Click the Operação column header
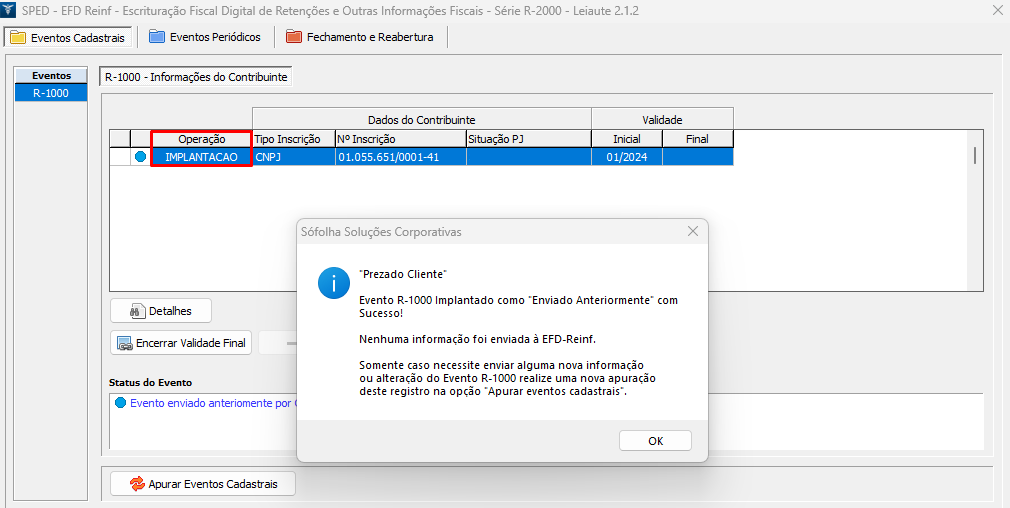Viewport: 1010px width, 508px height. (x=201, y=139)
